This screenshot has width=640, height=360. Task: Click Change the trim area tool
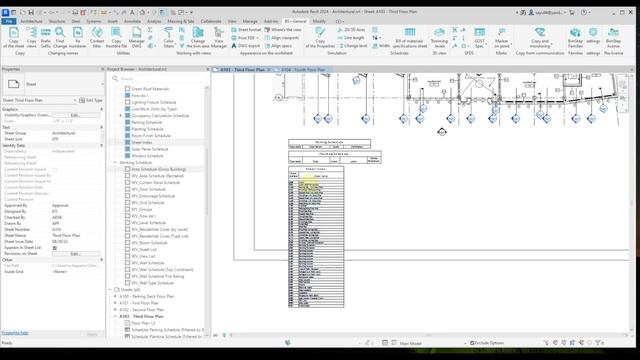click(x=198, y=38)
